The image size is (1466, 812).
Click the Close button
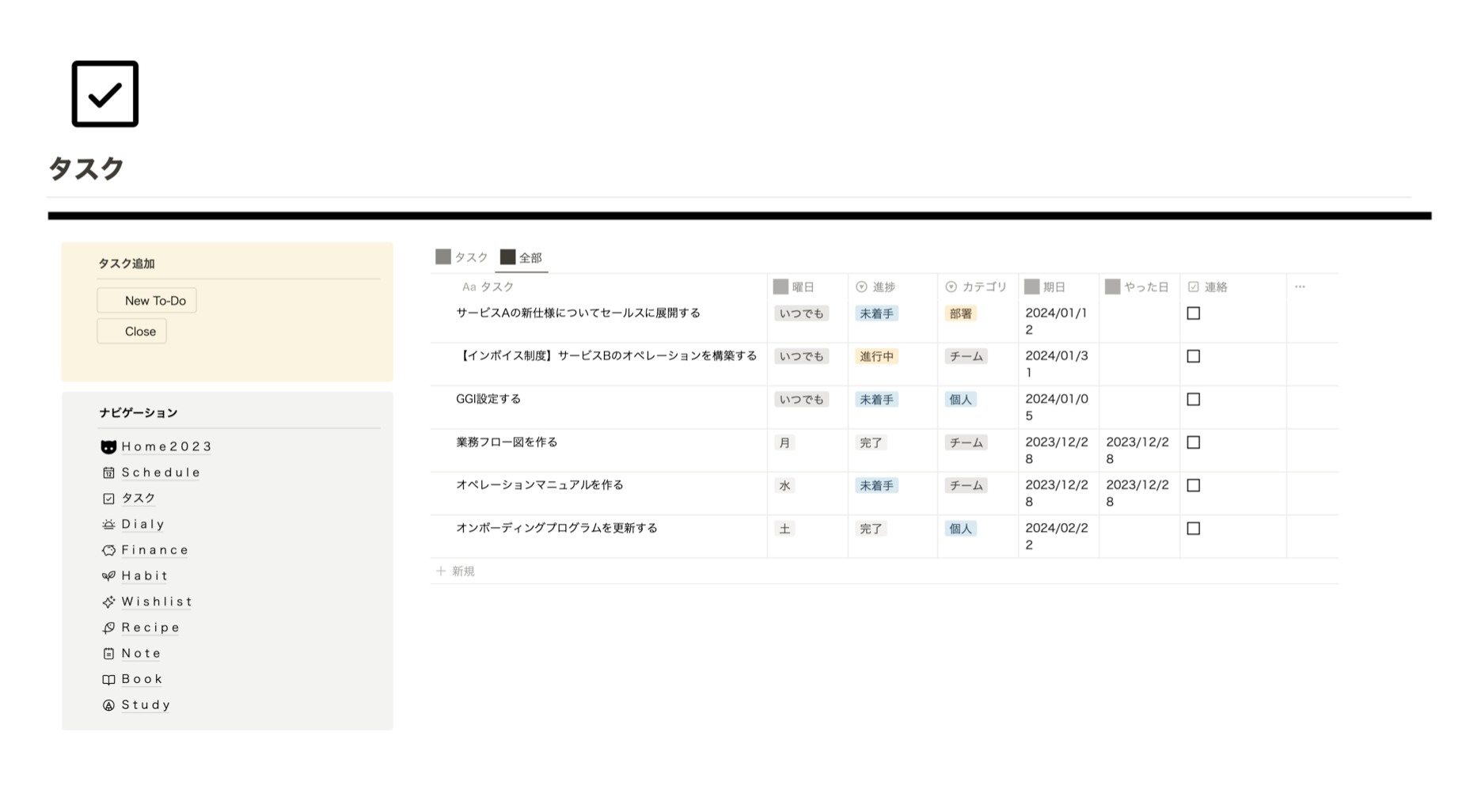pyautogui.click(x=131, y=332)
